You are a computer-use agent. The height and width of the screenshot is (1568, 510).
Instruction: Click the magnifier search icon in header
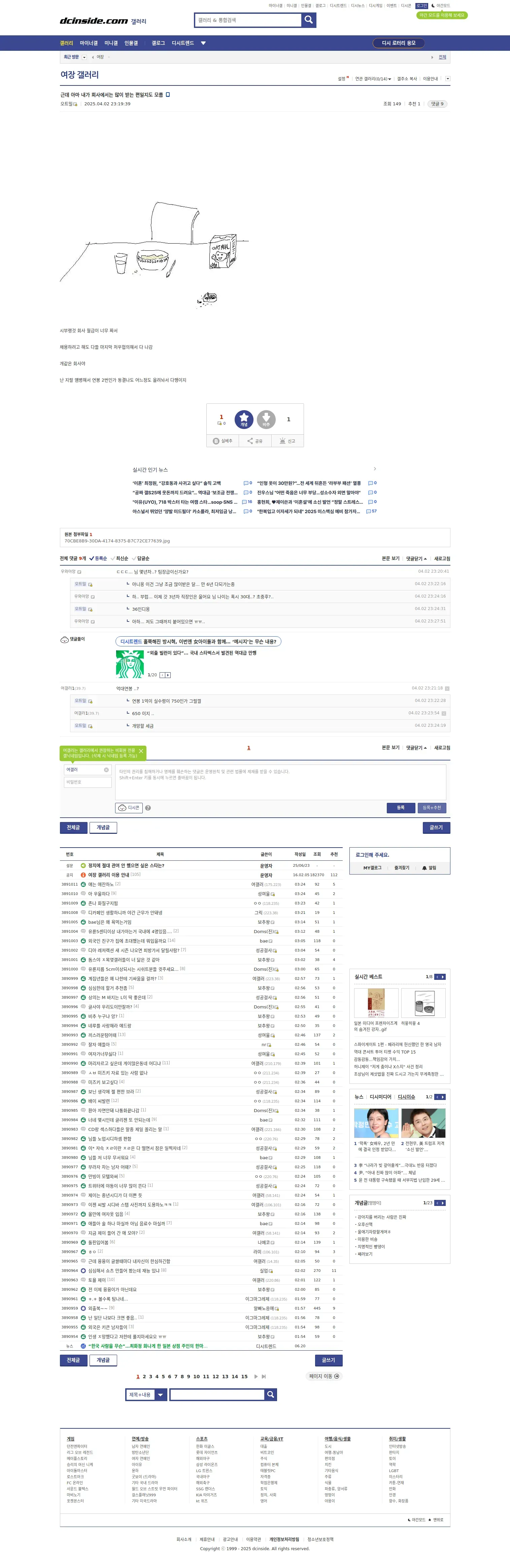click(x=309, y=20)
